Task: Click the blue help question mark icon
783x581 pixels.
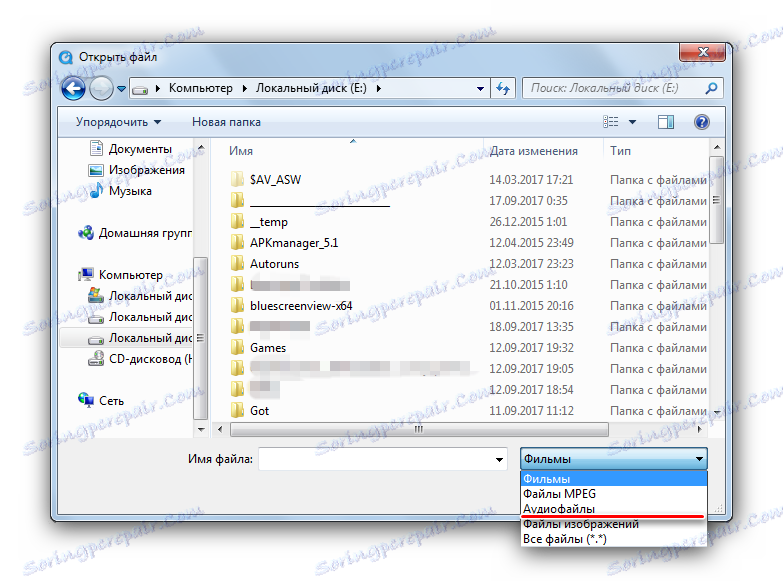Action: [702, 122]
